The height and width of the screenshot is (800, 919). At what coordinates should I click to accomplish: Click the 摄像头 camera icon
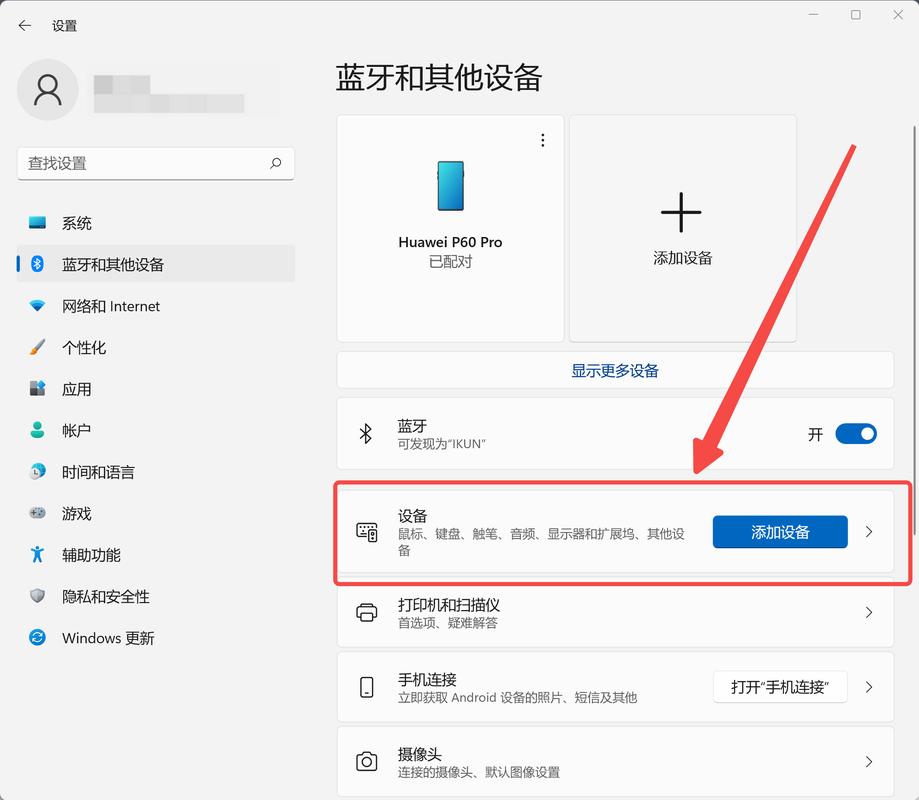click(366, 762)
